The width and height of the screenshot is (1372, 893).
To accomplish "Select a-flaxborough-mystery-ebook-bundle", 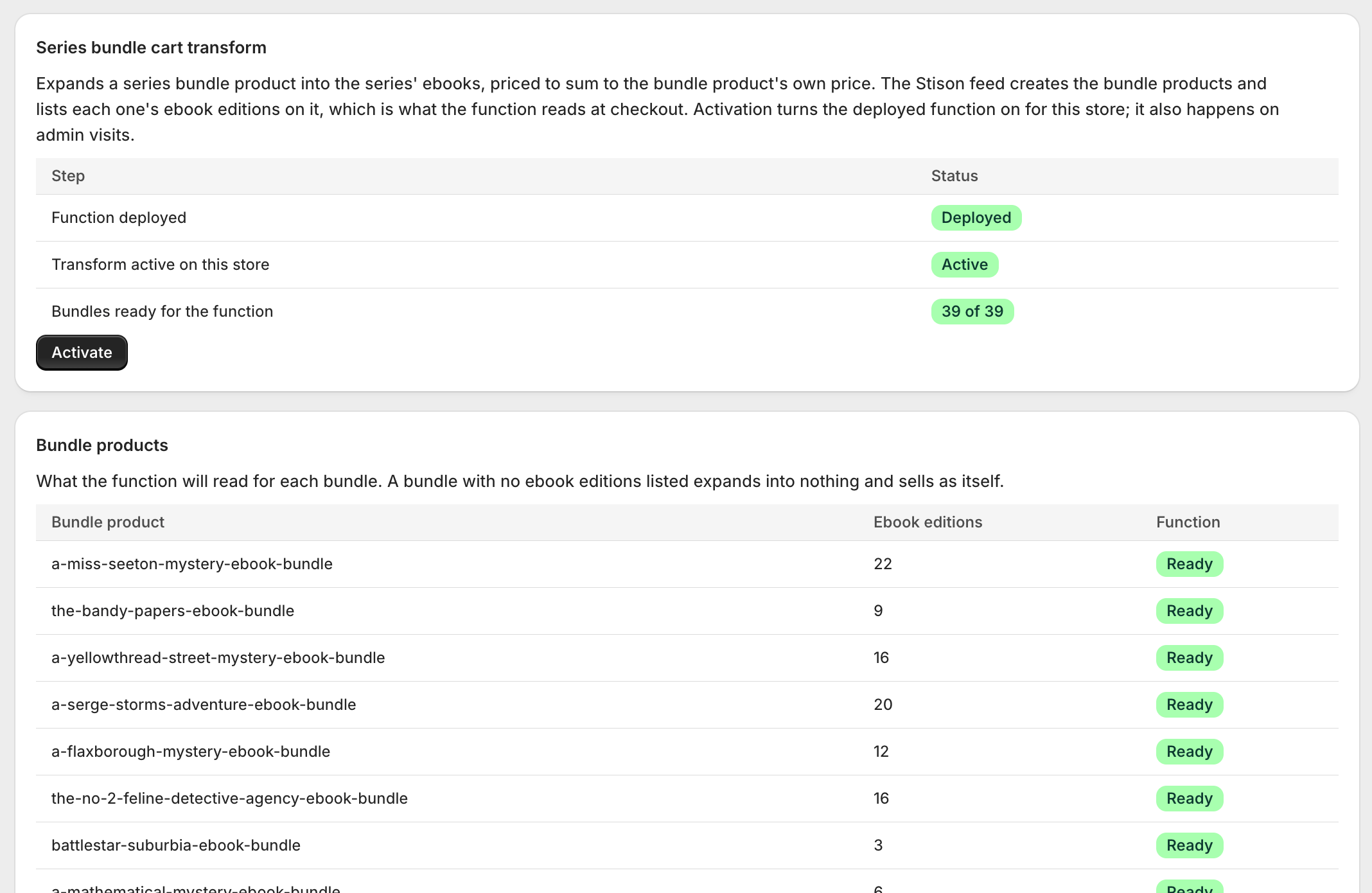I will point(191,752).
